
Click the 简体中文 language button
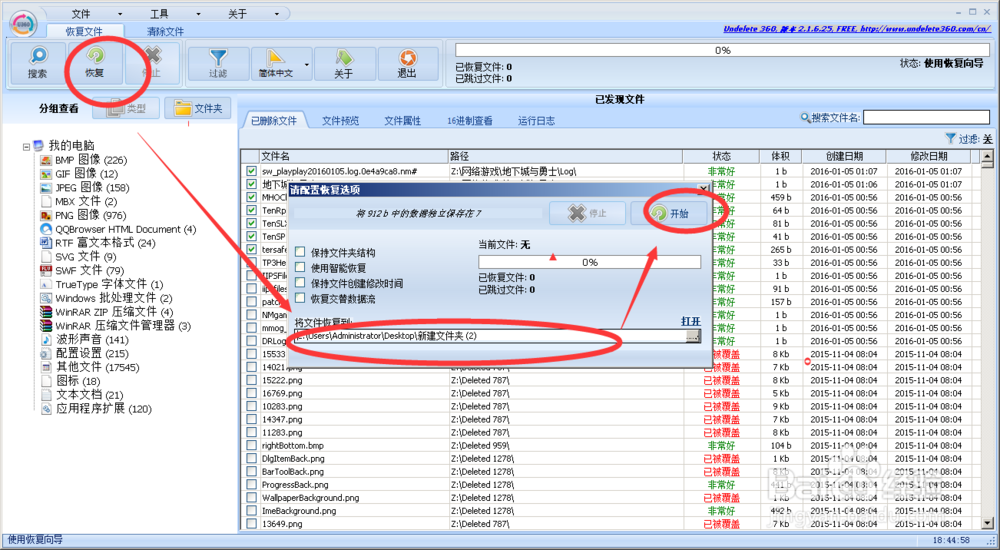(x=276, y=64)
